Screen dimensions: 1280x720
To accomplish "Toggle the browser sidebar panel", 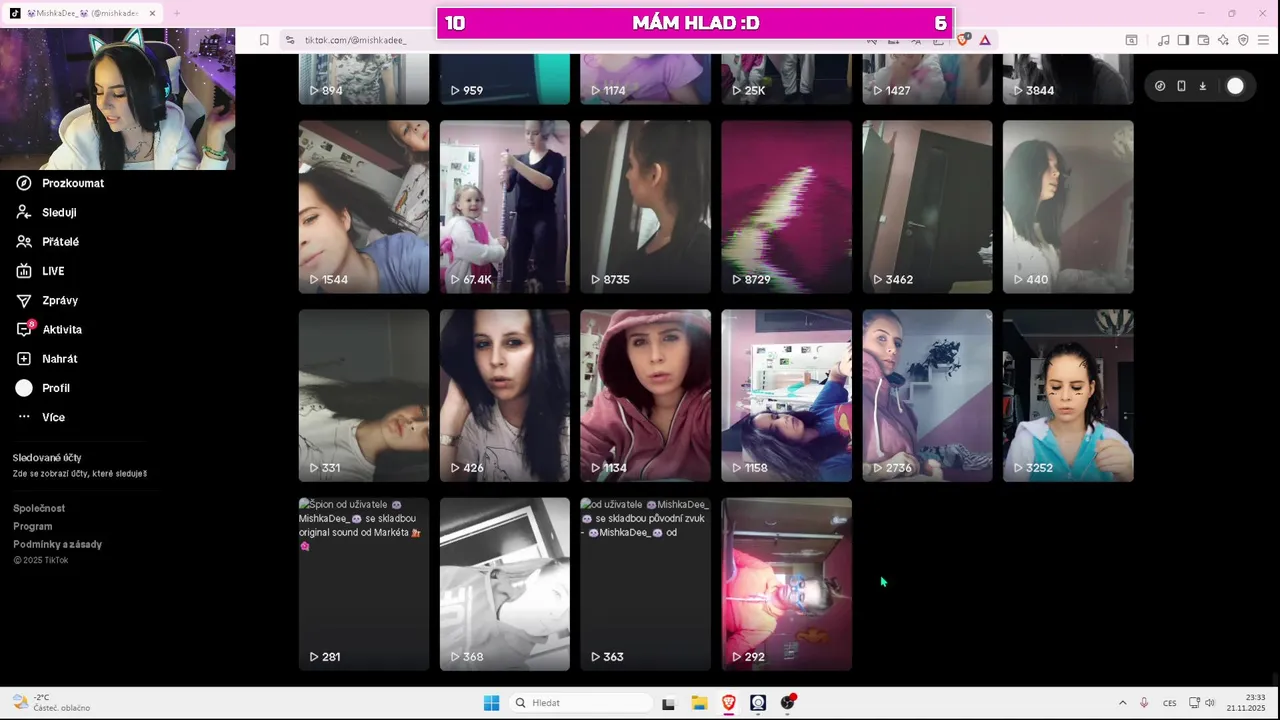I will click(x=1183, y=40).
